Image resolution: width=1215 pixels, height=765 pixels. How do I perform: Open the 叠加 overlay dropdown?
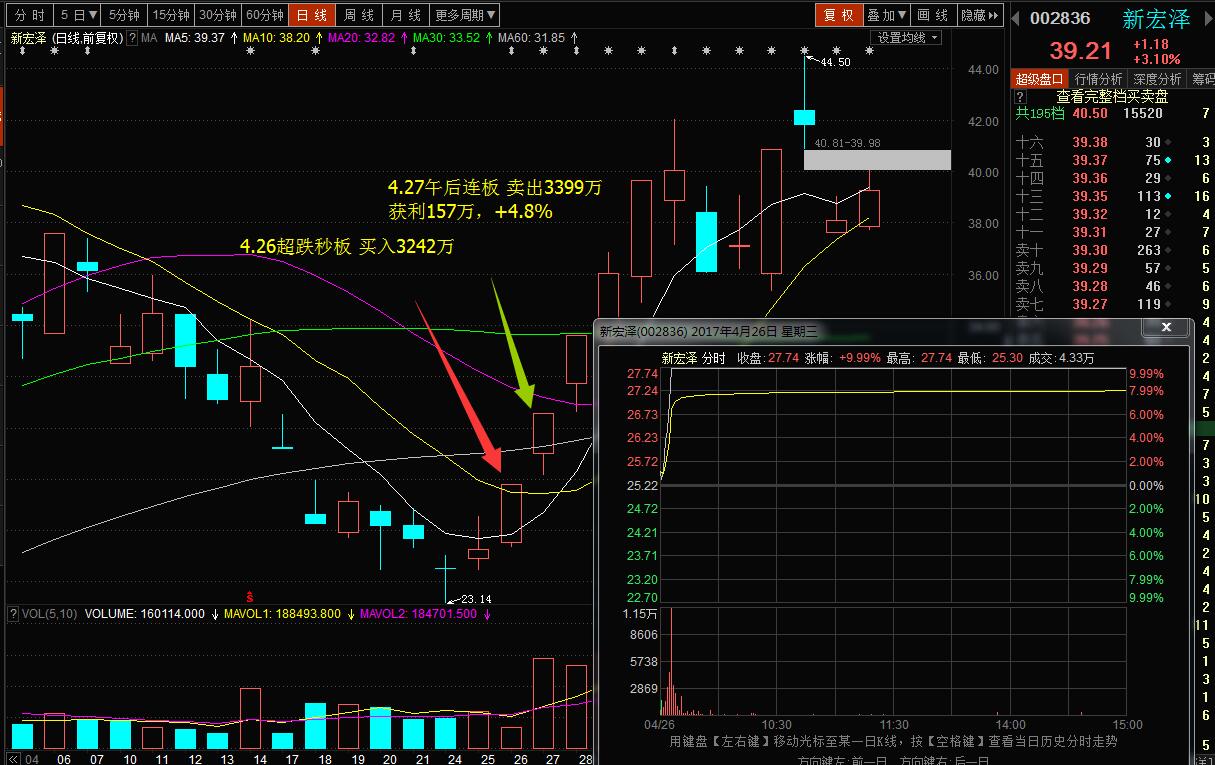[886, 15]
